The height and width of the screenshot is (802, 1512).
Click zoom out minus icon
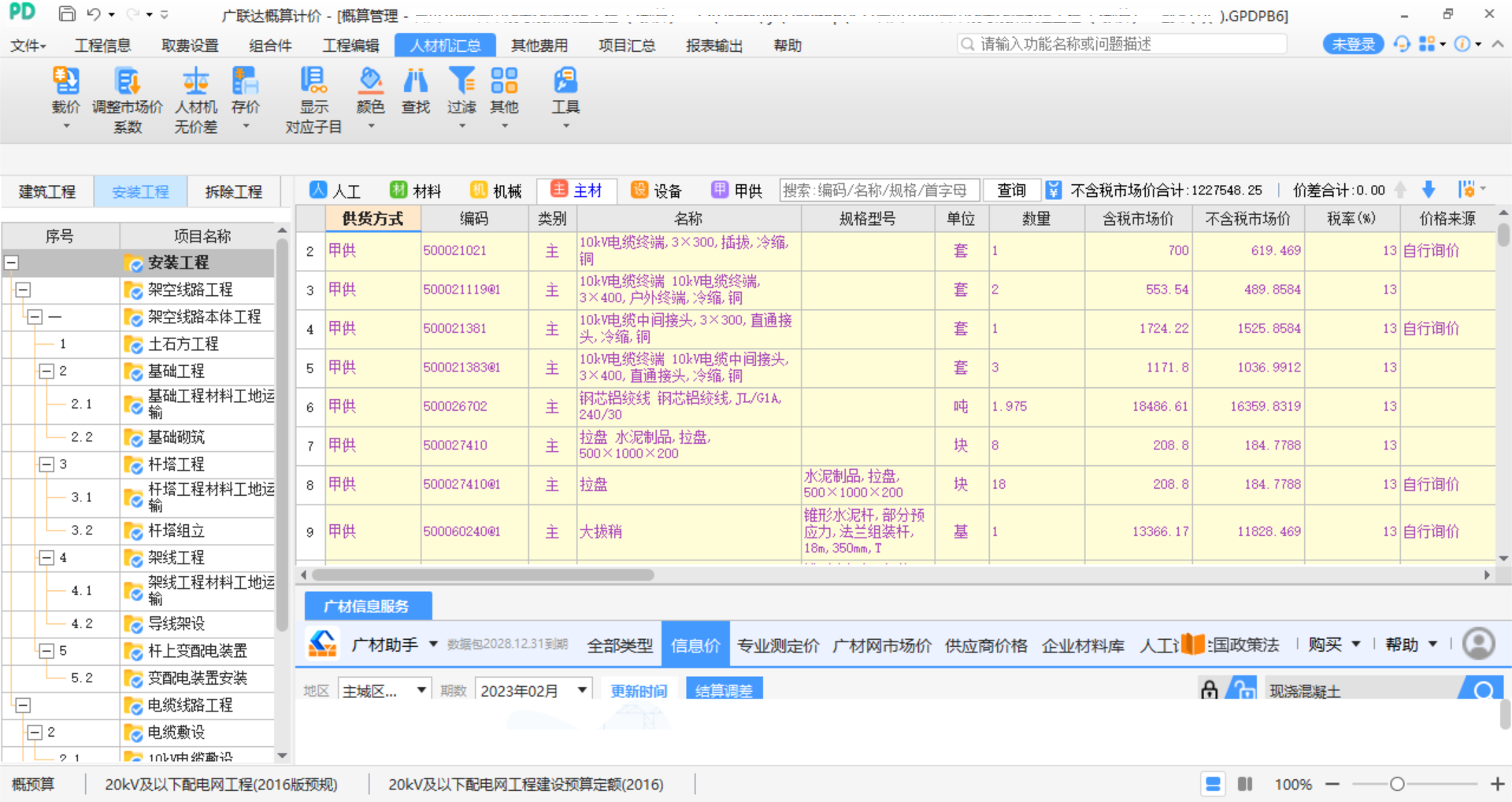1332,784
